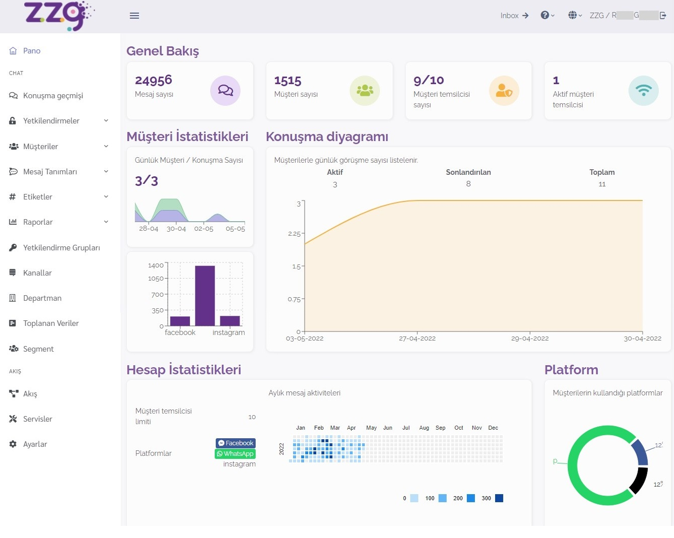Expand the Raporlar chevron
Image resolution: width=674 pixels, height=538 pixels.
106,222
